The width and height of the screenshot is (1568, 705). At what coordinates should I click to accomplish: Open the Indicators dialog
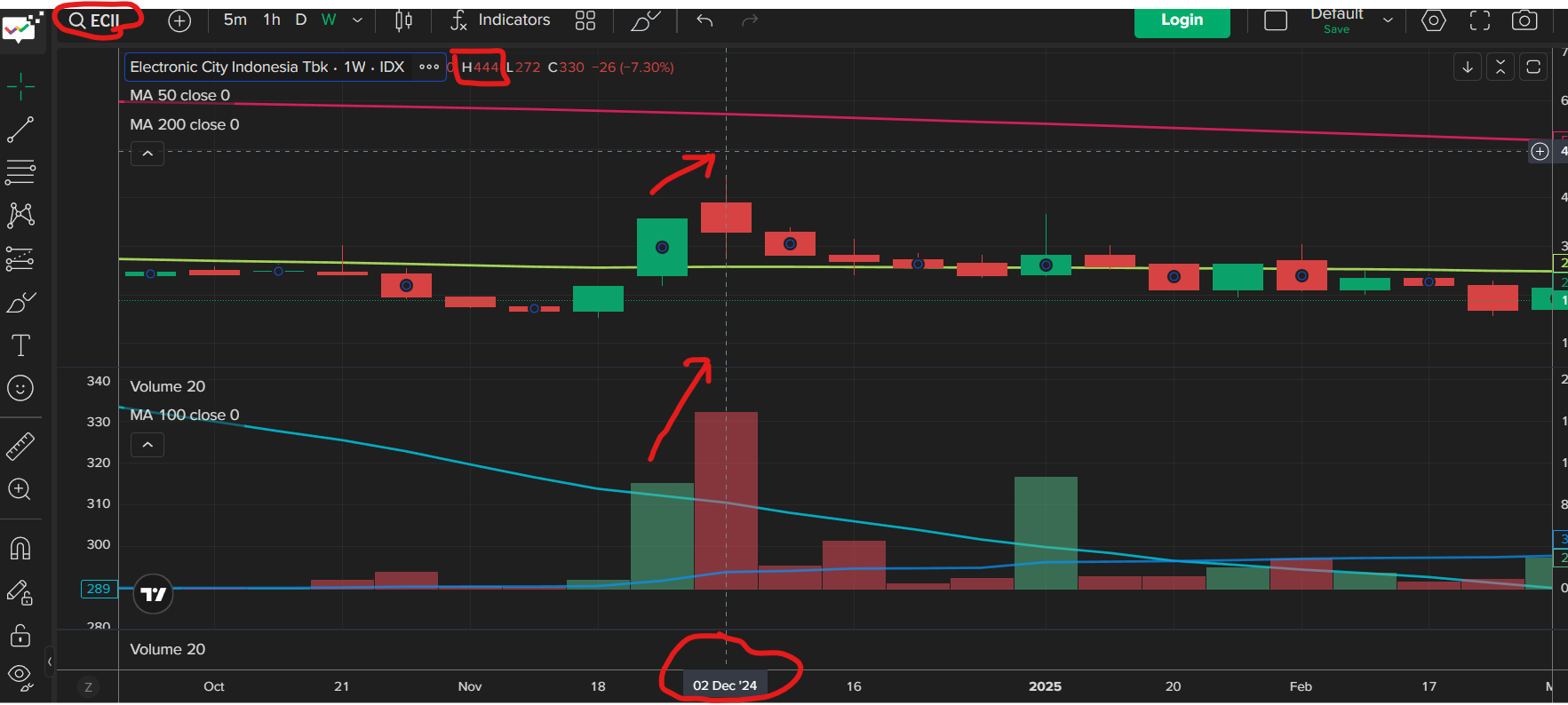(x=500, y=20)
